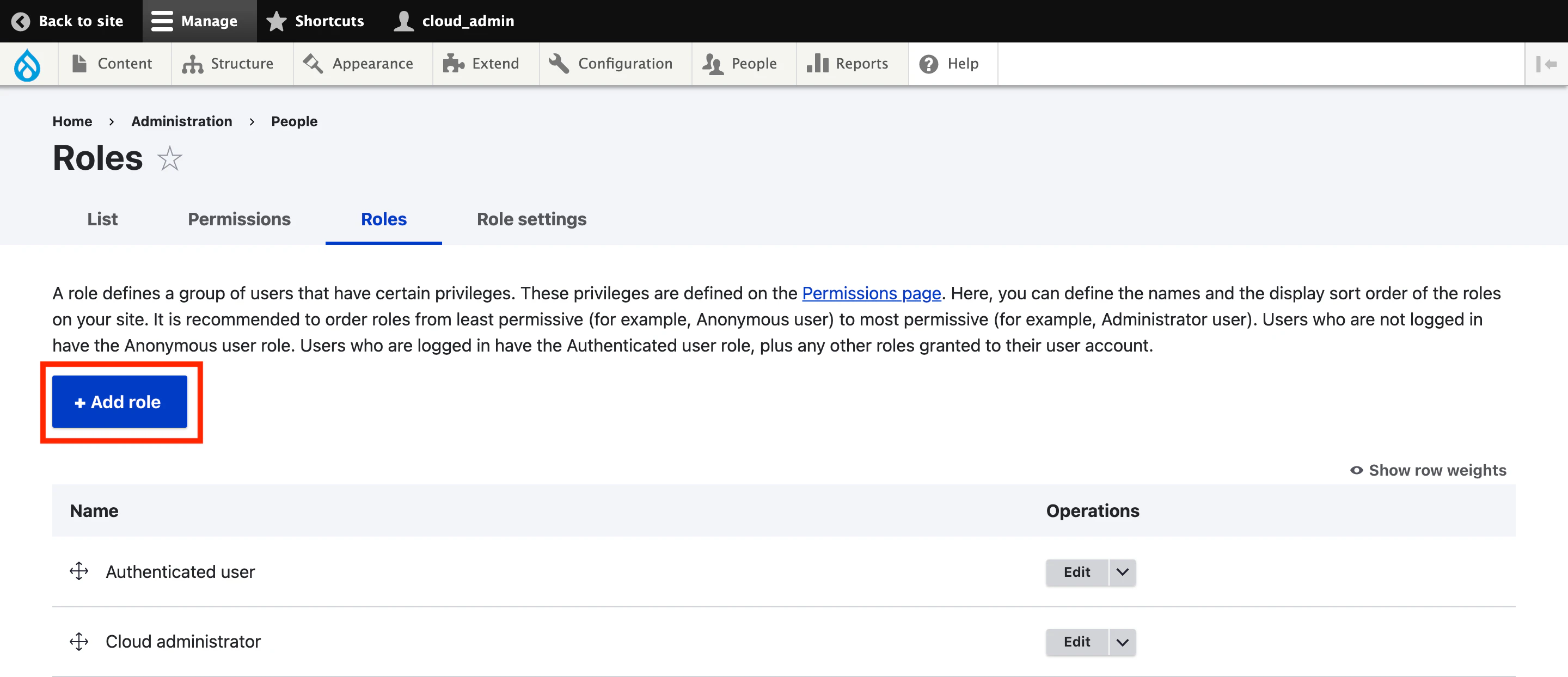
Task: Click the toolbar orientation toggle icon
Action: 1546,64
